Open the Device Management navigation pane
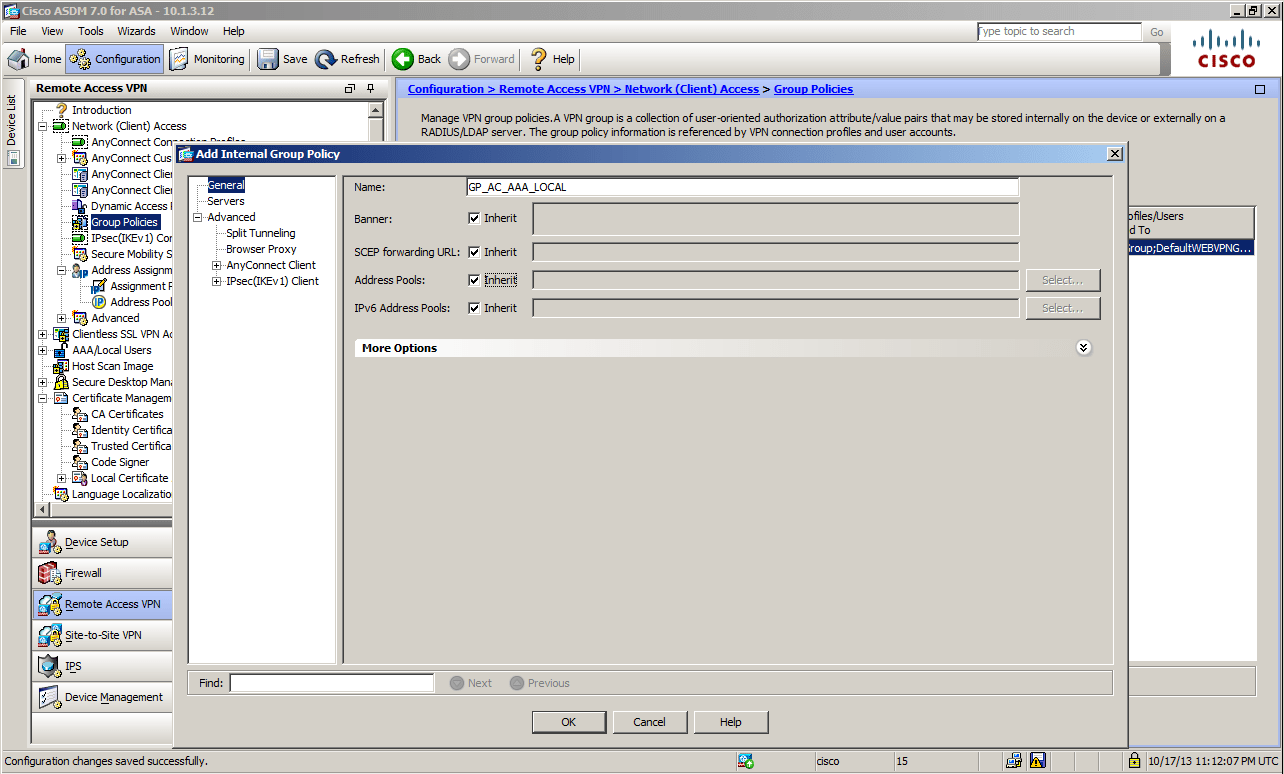Viewport: 1284px width, 774px height. [102, 697]
